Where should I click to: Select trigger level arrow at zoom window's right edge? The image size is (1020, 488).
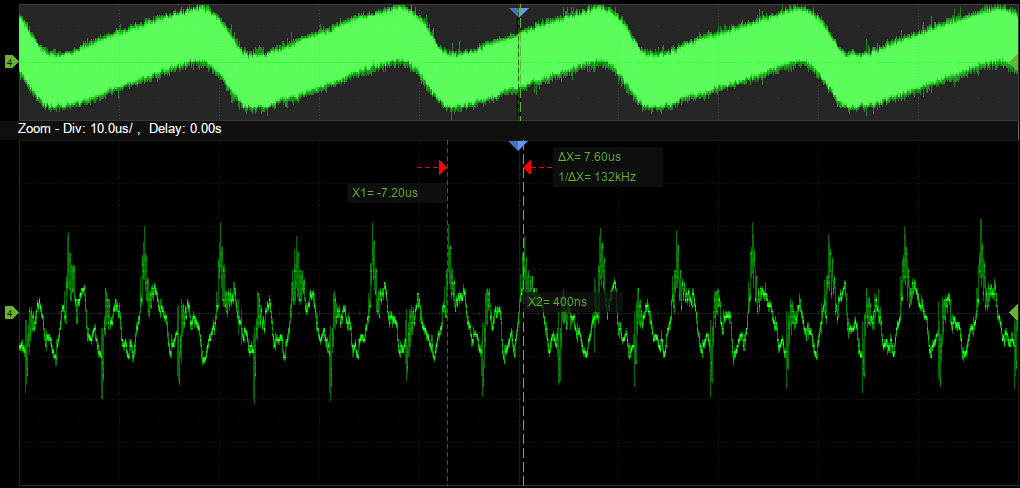[x=1013, y=314]
